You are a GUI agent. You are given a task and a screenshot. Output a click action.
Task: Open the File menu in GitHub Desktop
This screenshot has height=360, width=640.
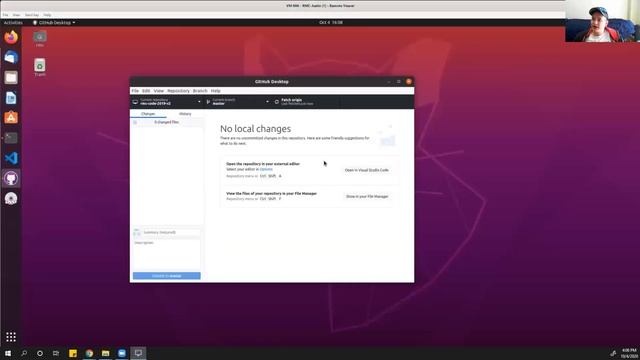tap(135, 91)
